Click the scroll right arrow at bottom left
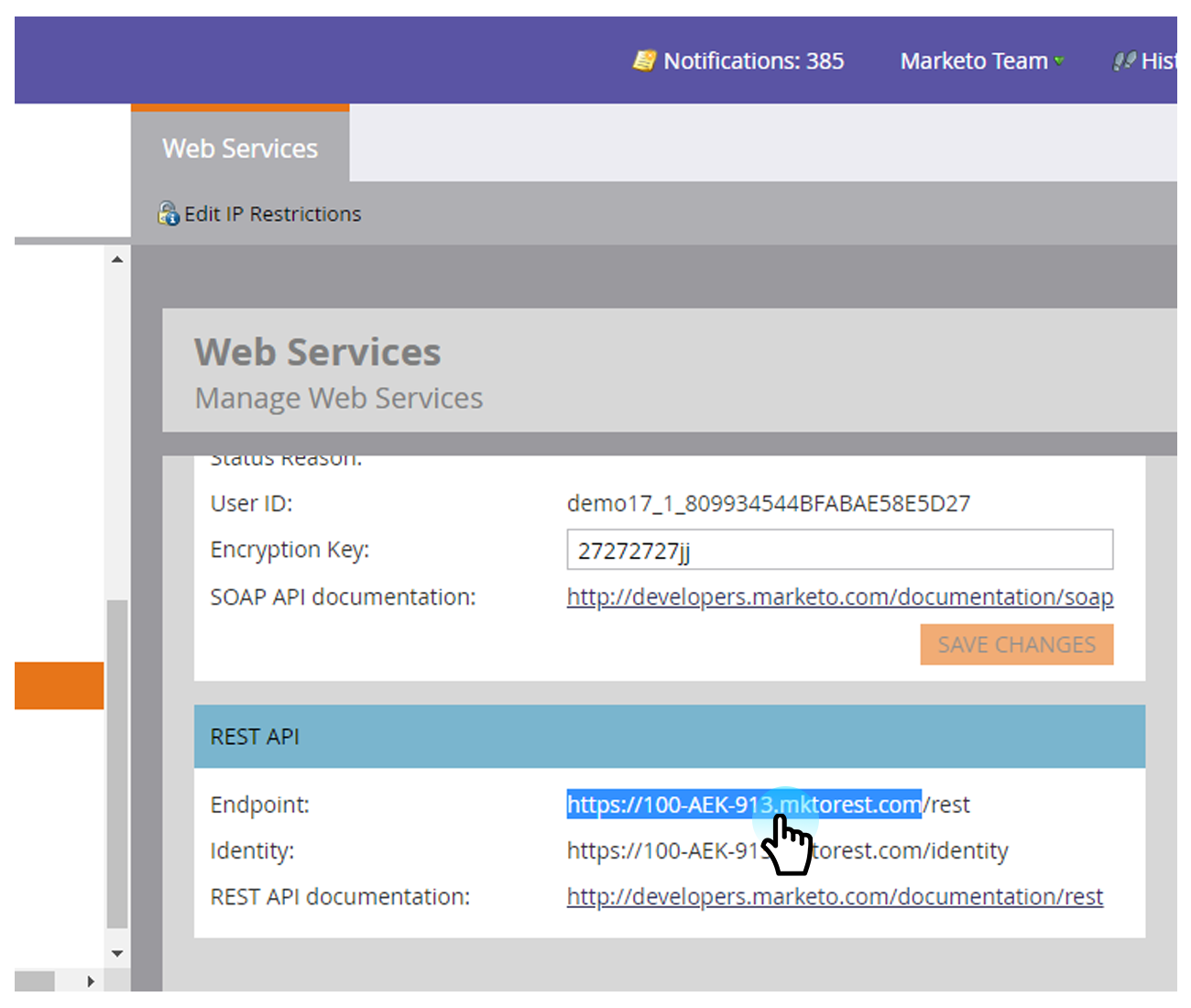This screenshot has width=1191, height=1008. point(90,981)
